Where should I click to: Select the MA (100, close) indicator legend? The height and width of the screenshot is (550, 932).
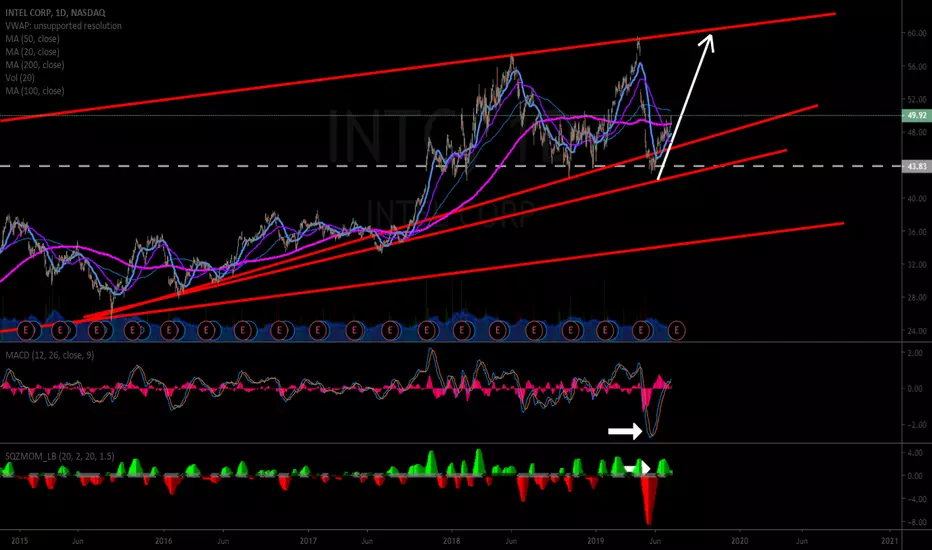34,91
